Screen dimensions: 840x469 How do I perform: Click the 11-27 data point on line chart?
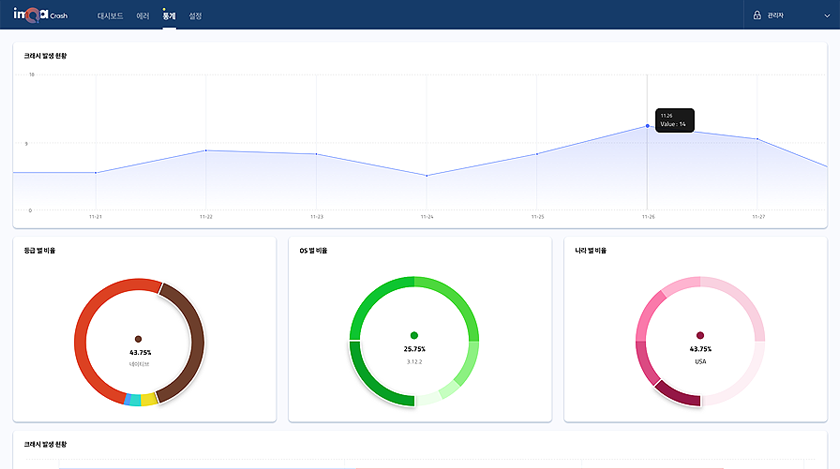(758, 139)
